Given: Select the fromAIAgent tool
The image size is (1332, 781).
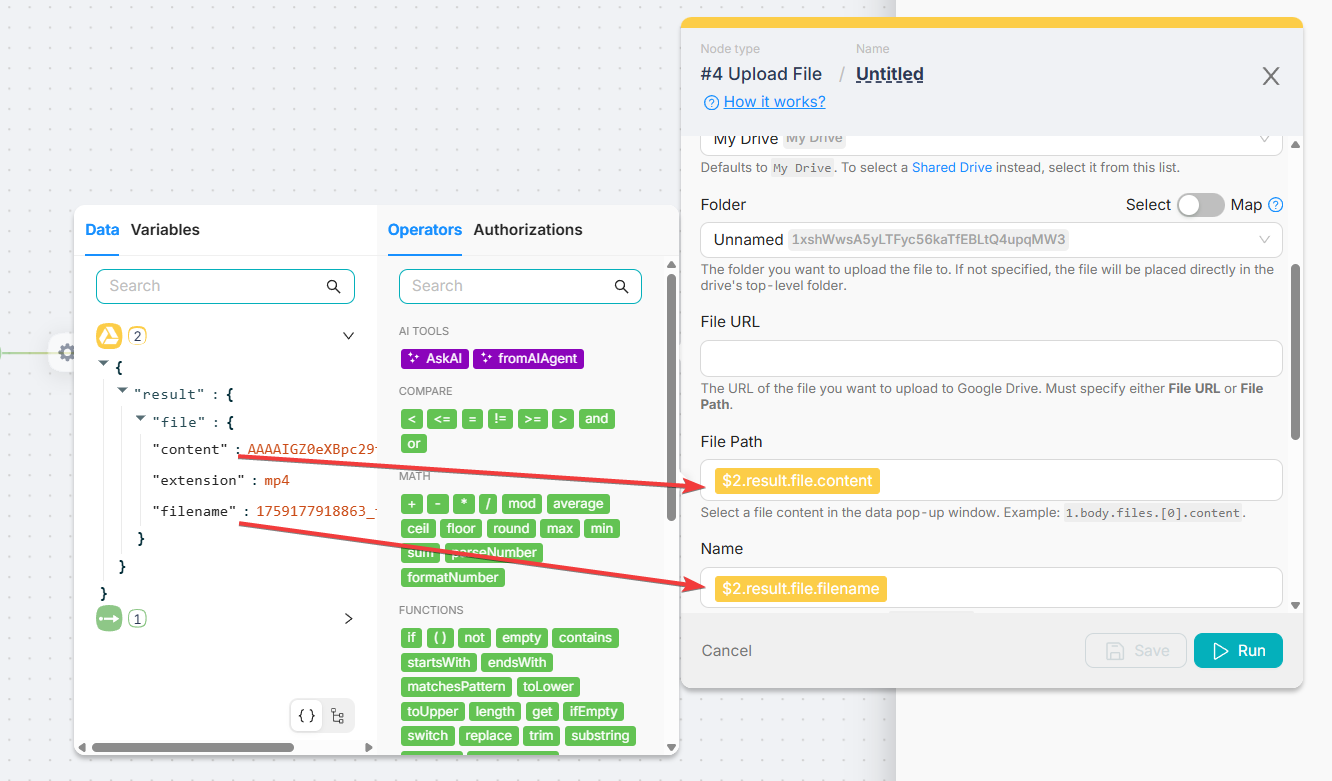Looking at the screenshot, I should pyautogui.click(x=528, y=358).
